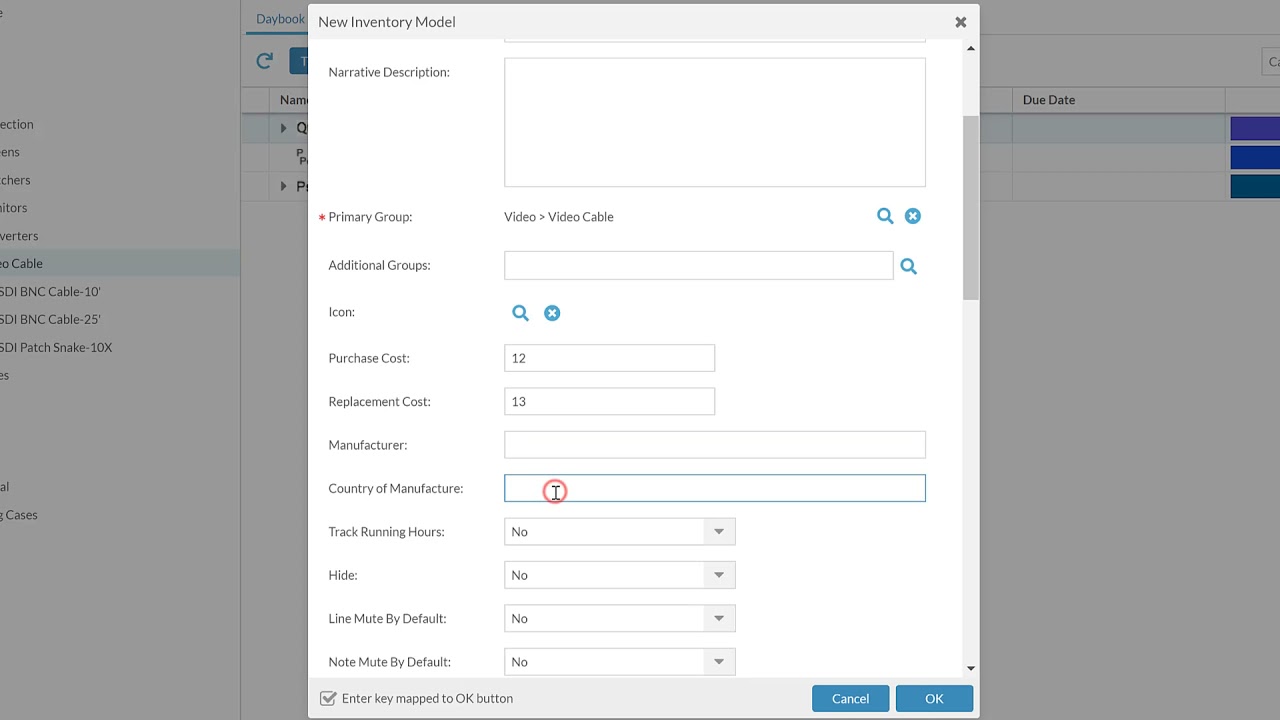Clear the Primary Group with the X icon
The height and width of the screenshot is (720, 1280).
coord(913,216)
